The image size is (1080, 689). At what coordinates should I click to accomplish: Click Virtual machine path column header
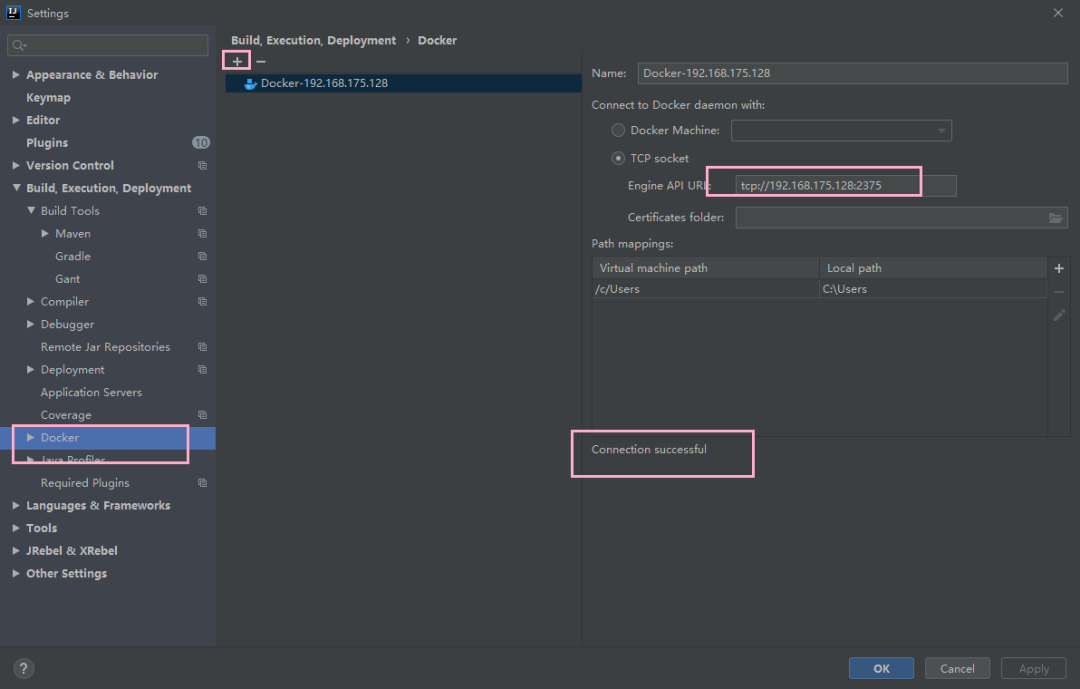coord(705,268)
